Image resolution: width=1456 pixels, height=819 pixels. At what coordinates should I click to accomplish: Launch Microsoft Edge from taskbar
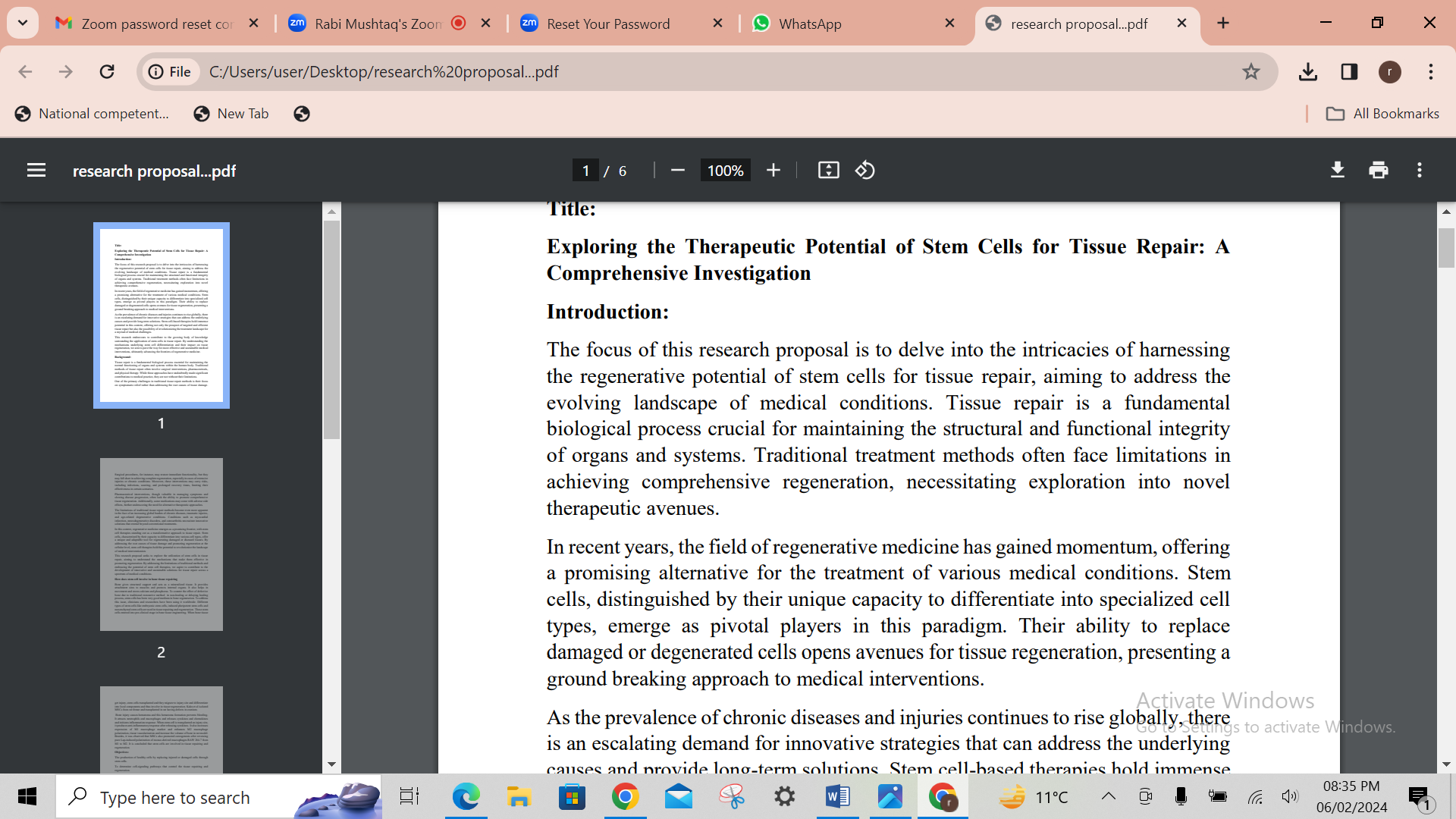(x=466, y=797)
